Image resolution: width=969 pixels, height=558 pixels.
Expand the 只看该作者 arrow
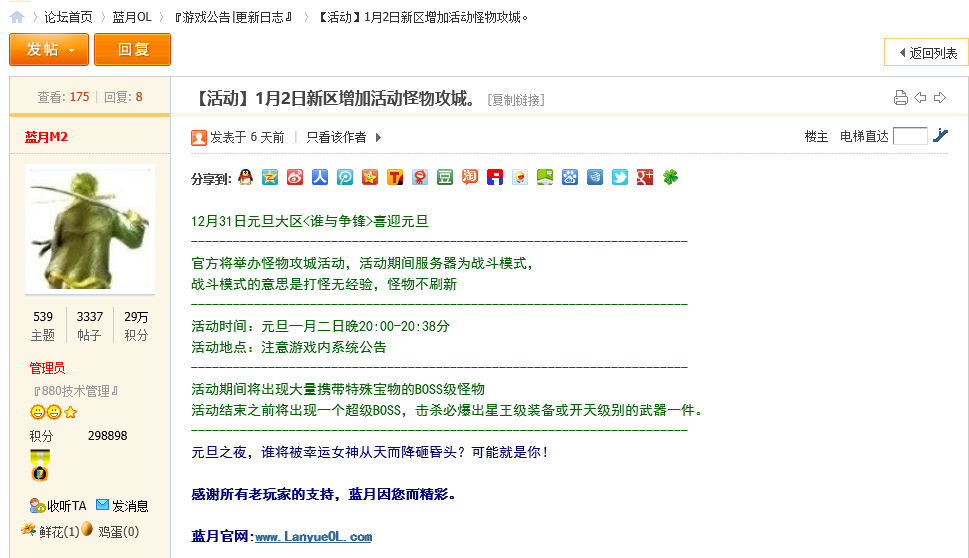(x=378, y=137)
